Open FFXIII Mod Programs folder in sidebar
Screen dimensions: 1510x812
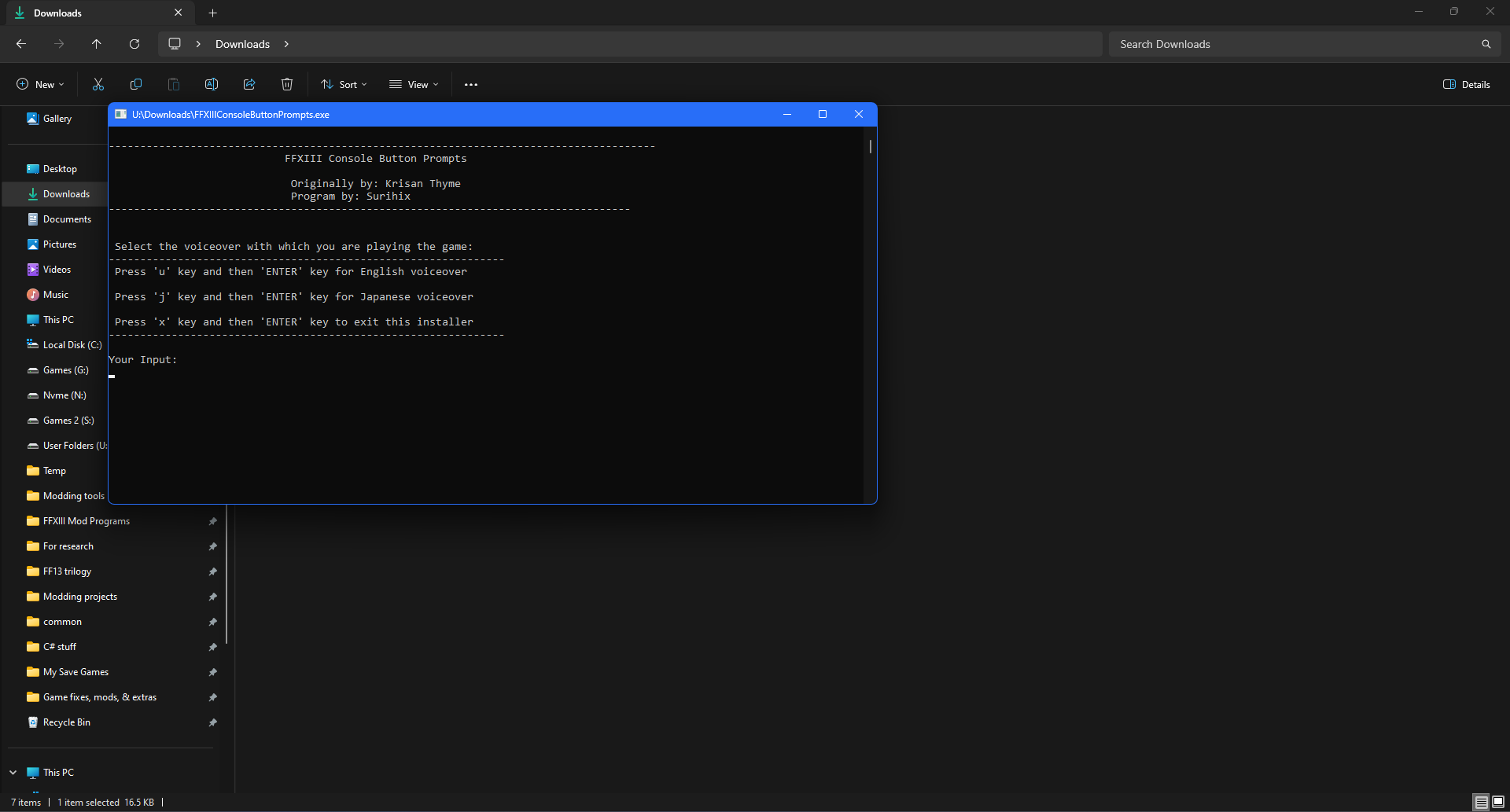(x=87, y=520)
